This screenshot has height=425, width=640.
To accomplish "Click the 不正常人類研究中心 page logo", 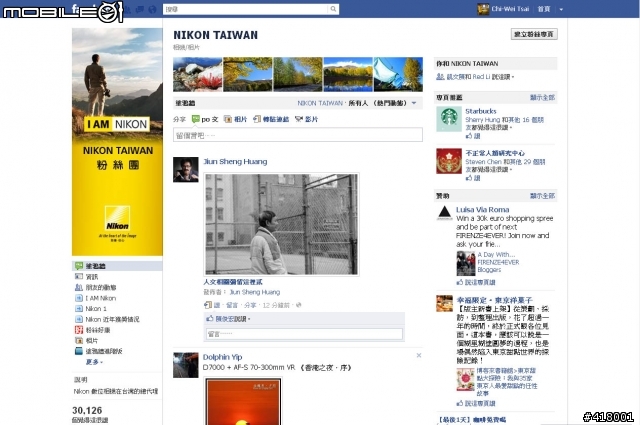I will click(x=449, y=161).
